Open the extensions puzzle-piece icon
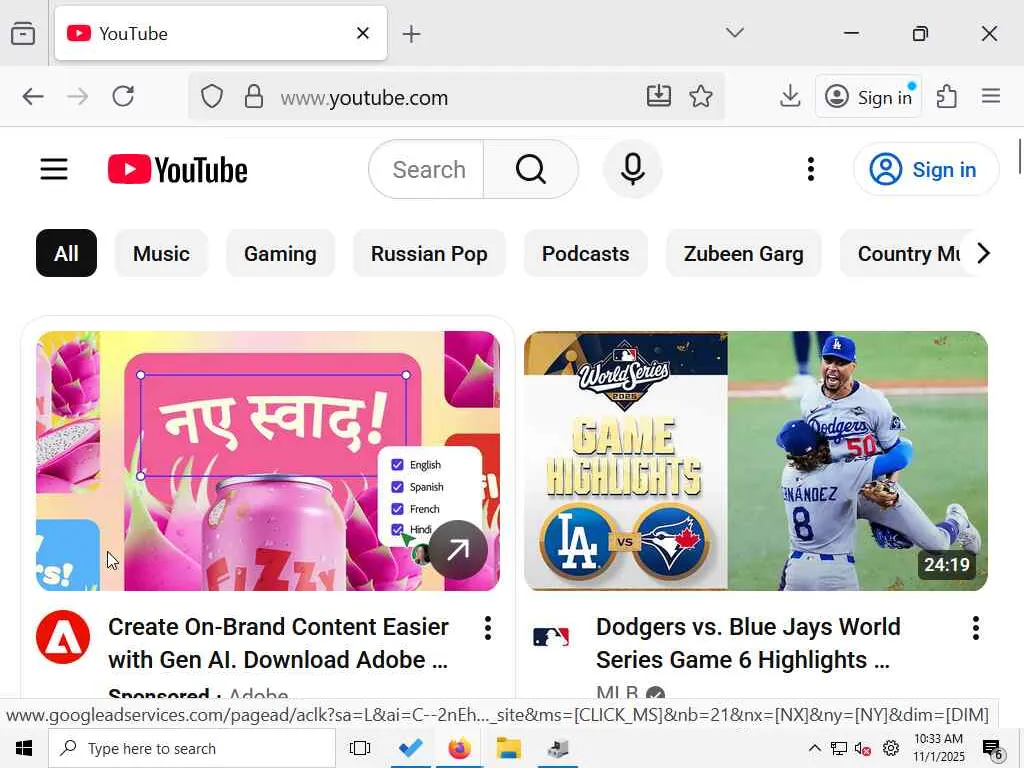Image resolution: width=1024 pixels, height=768 pixels. tap(946, 97)
